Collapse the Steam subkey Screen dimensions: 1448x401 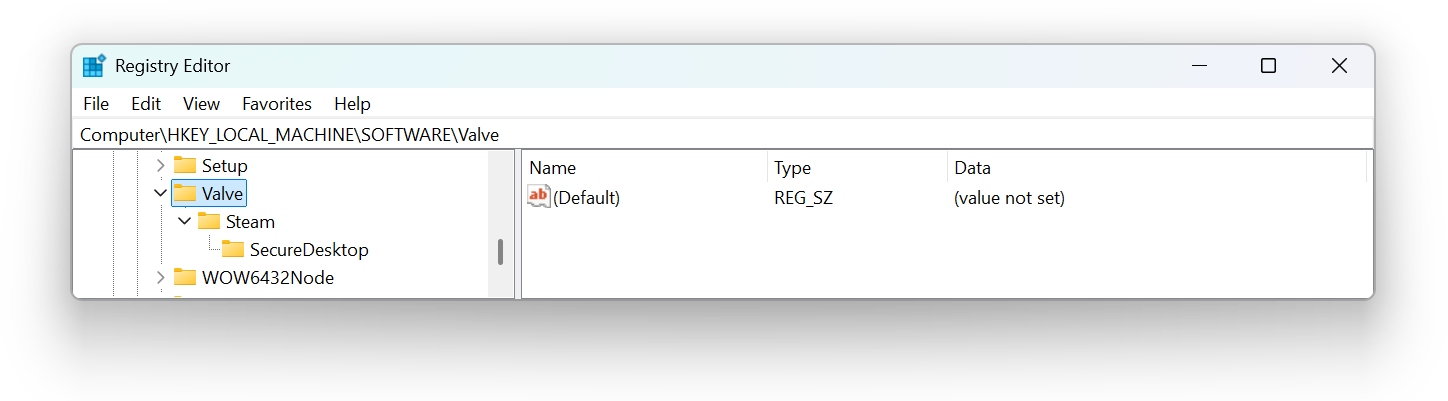tap(184, 221)
